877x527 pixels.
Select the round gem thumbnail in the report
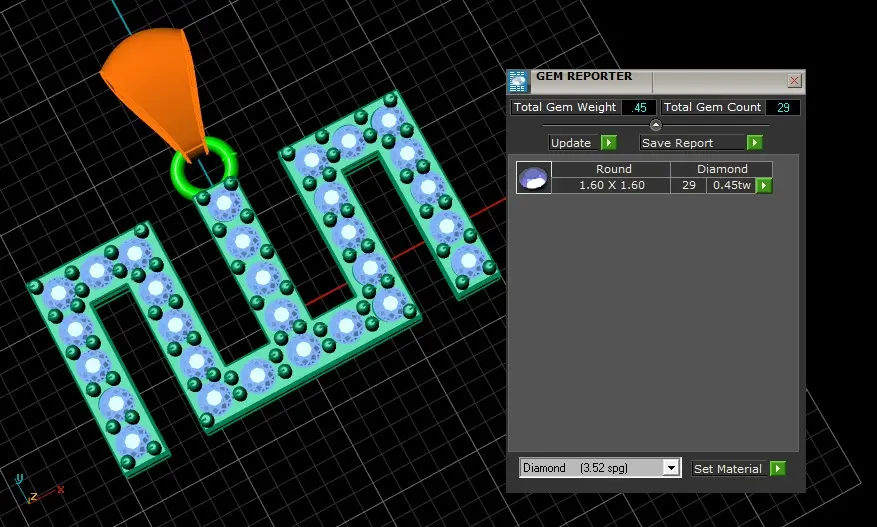click(x=534, y=177)
